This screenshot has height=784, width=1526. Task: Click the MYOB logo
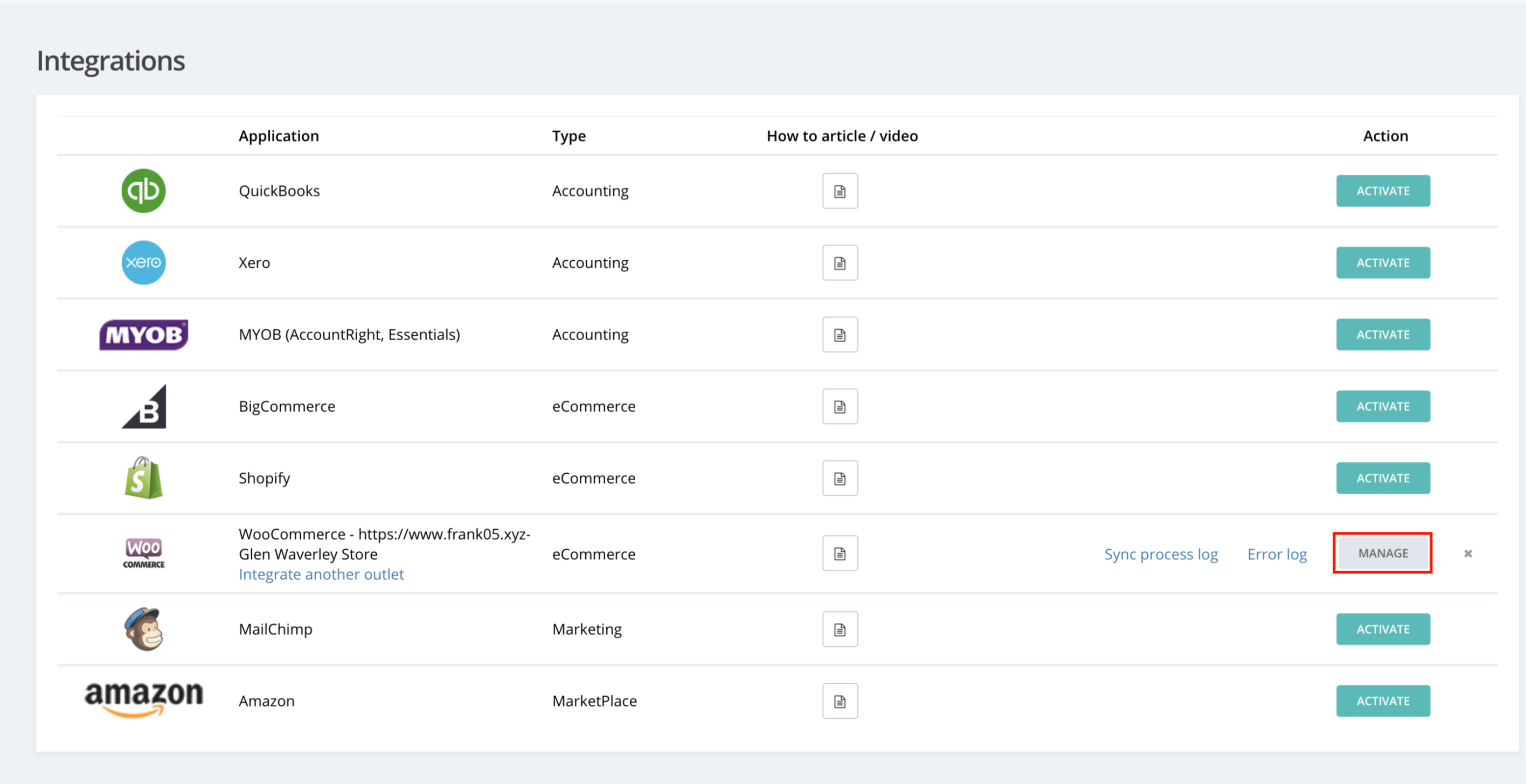(143, 335)
